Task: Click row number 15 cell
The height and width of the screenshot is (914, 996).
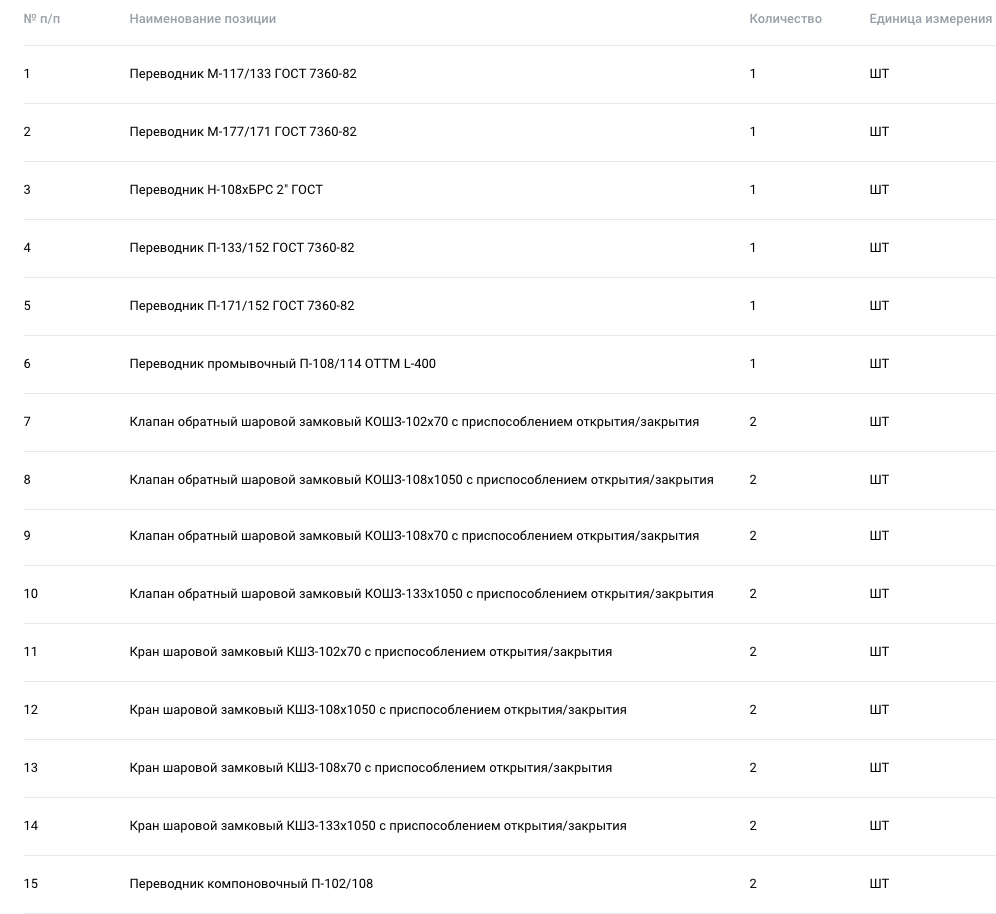Action: coord(30,884)
